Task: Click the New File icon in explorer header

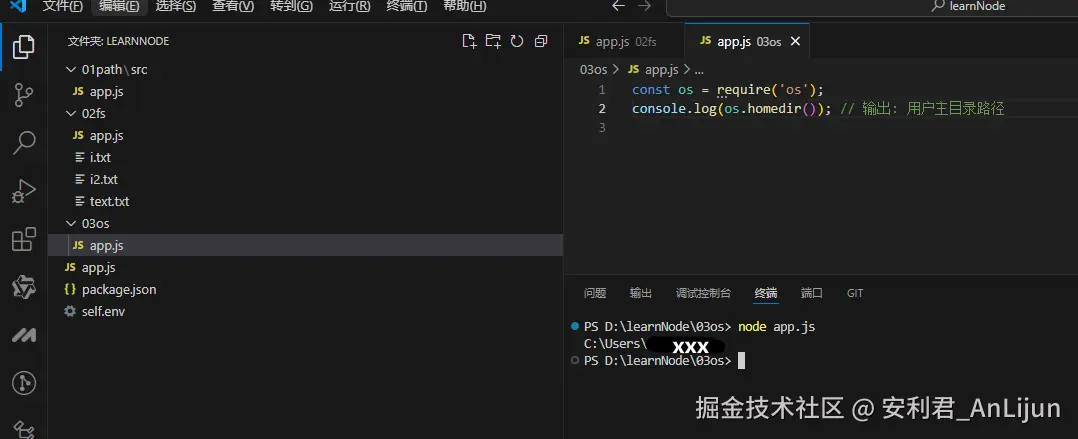Action: click(x=469, y=41)
